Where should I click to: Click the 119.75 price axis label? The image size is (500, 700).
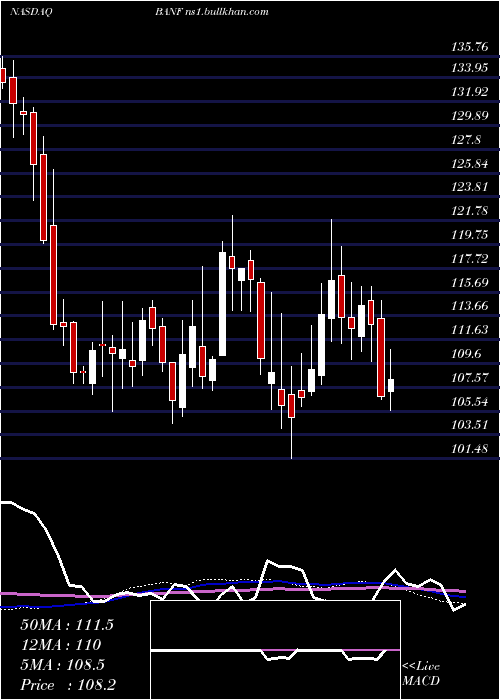pos(469,235)
